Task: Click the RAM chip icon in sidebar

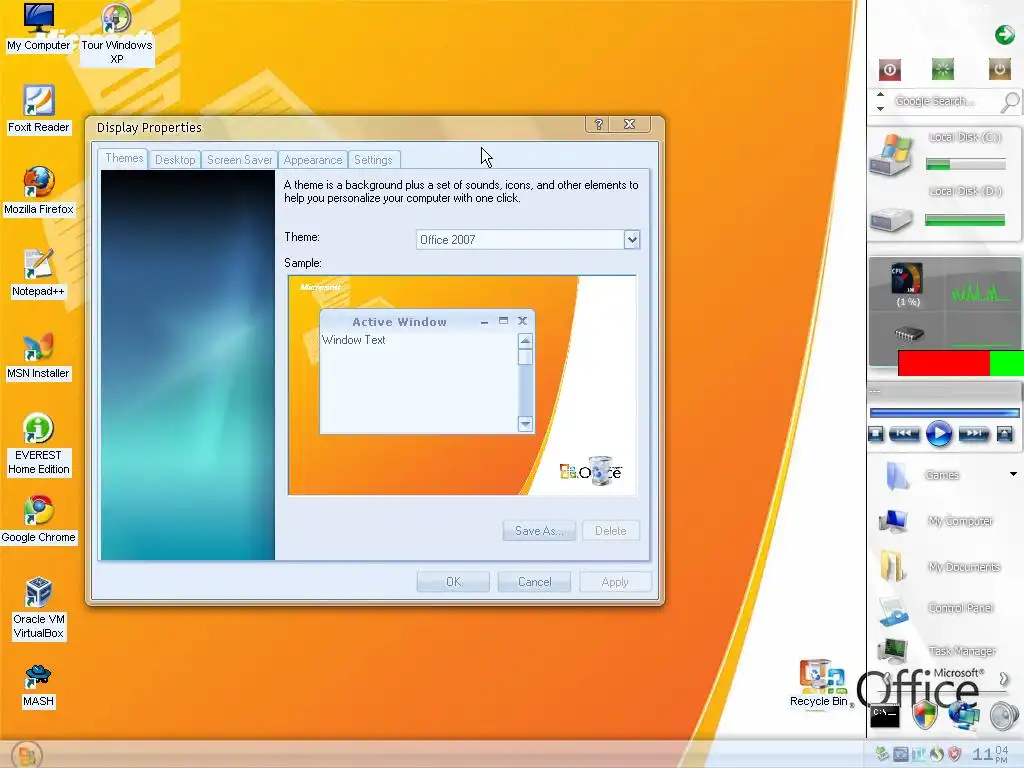Action: [908, 334]
